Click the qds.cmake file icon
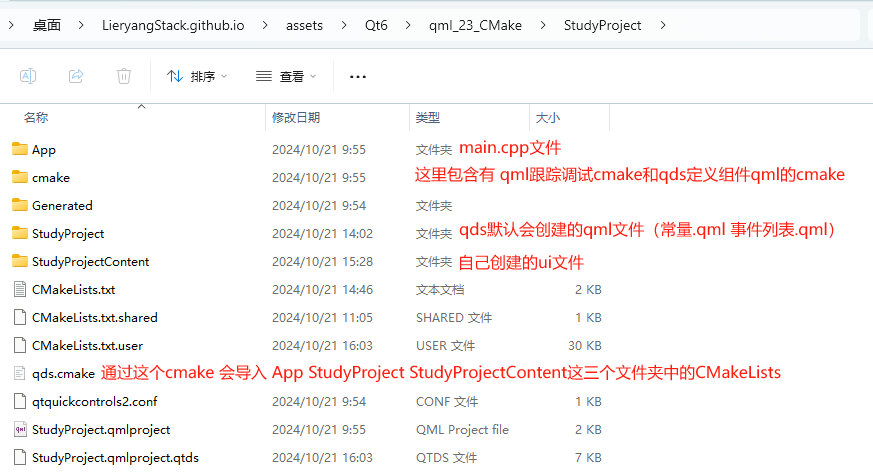873x472 pixels. pos(19,373)
